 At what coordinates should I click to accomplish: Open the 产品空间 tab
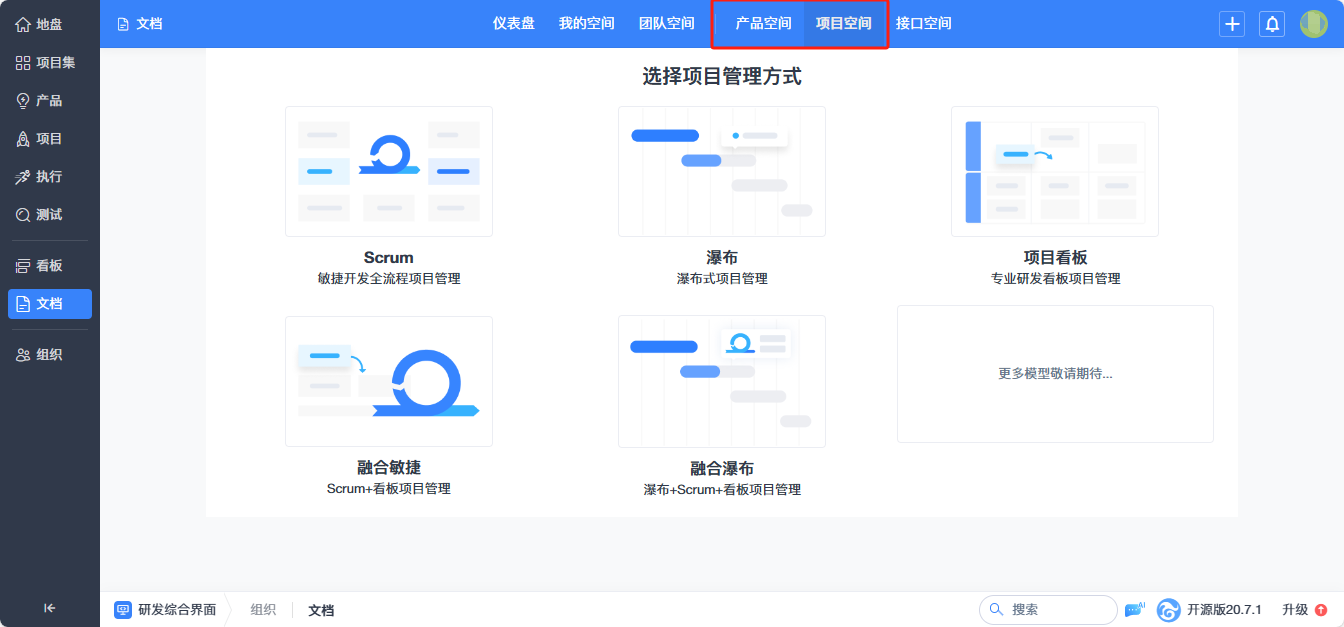coord(764,24)
